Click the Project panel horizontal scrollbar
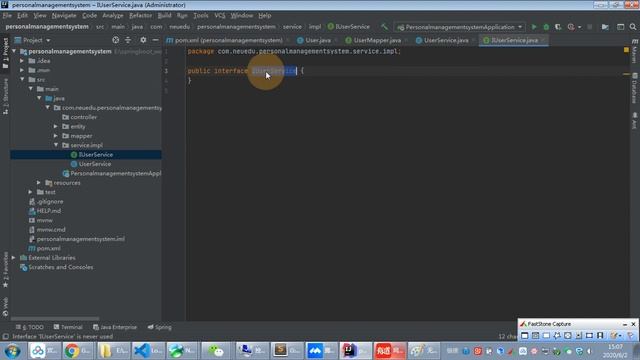This screenshot has height=360, width=640. (55, 318)
